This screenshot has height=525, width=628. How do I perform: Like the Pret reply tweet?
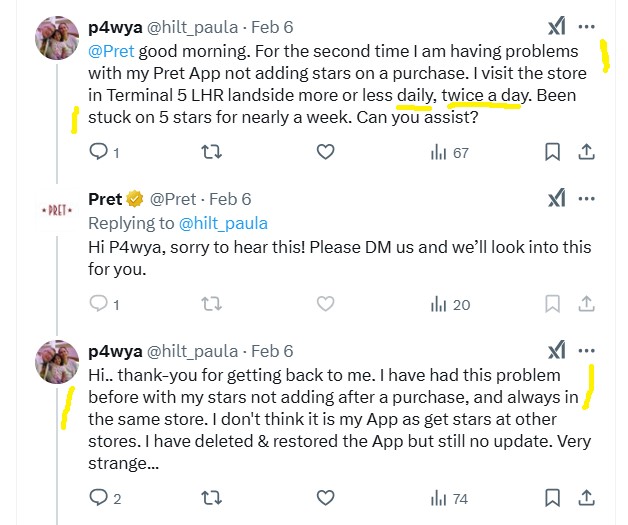pyautogui.click(x=325, y=304)
